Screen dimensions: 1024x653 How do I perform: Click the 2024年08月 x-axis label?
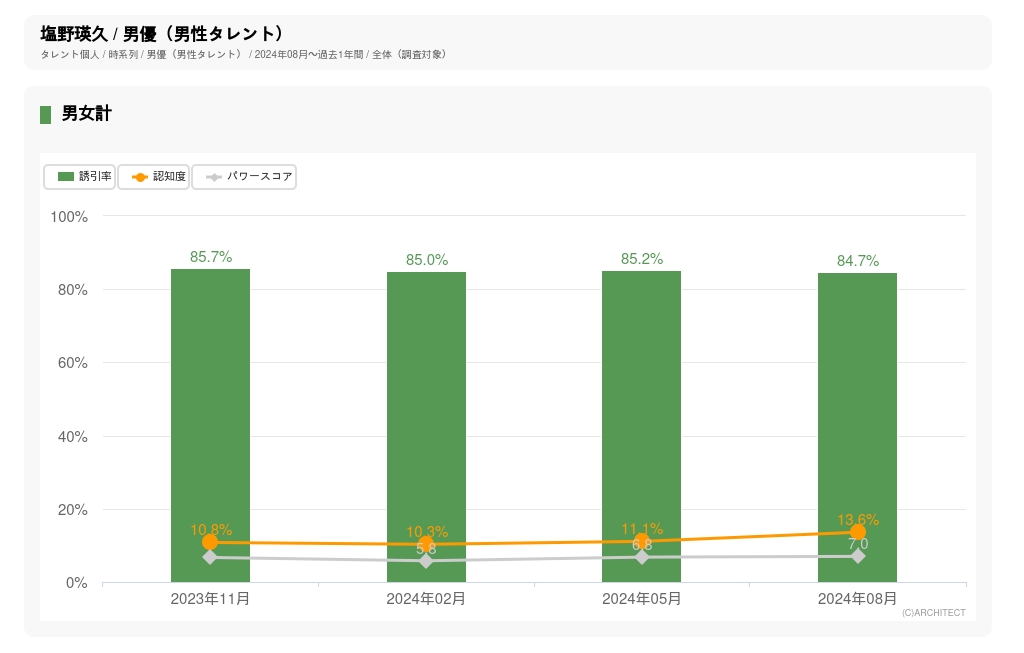click(858, 599)
